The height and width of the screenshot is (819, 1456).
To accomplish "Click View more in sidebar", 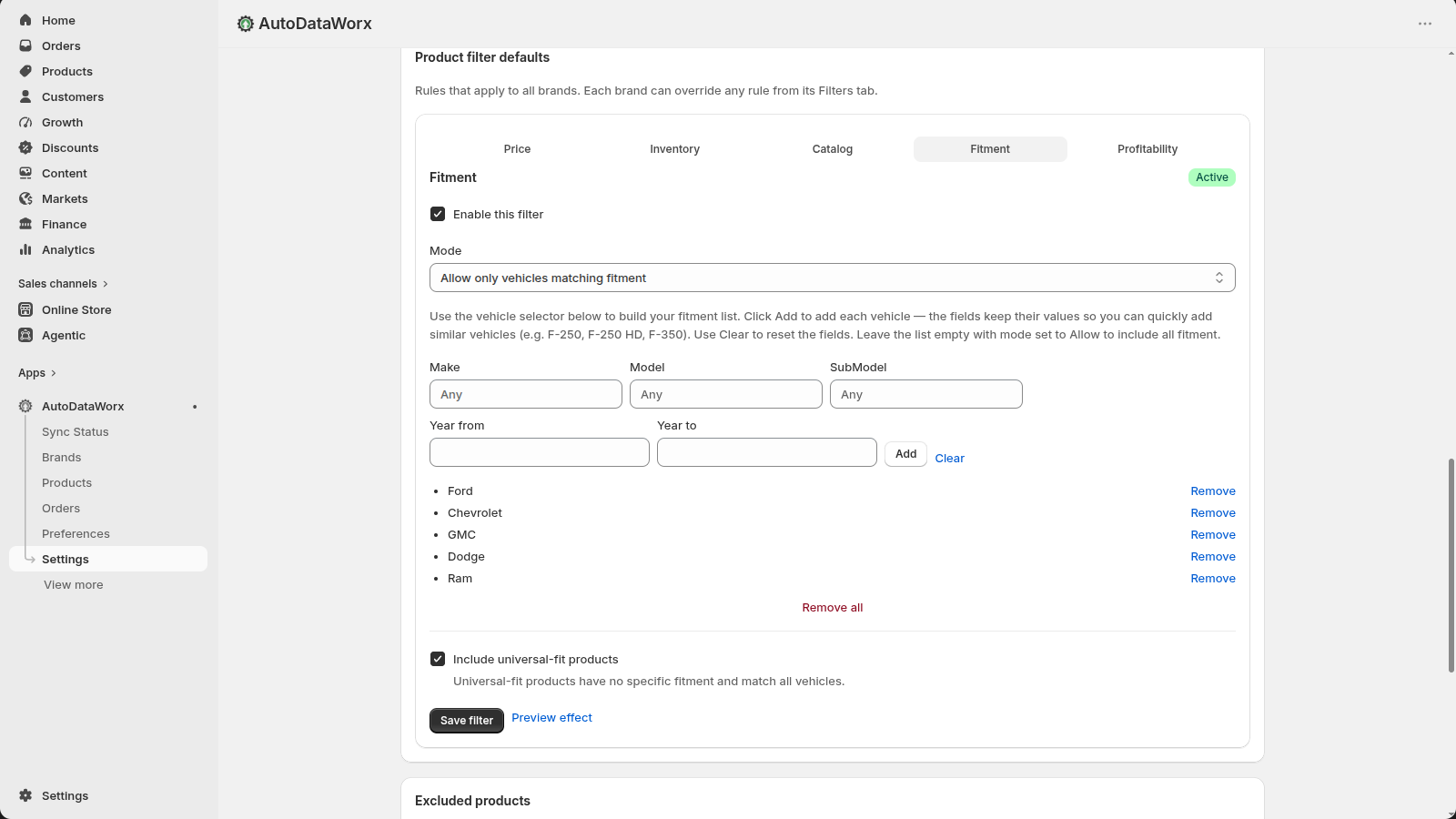I will pos(74,585).
